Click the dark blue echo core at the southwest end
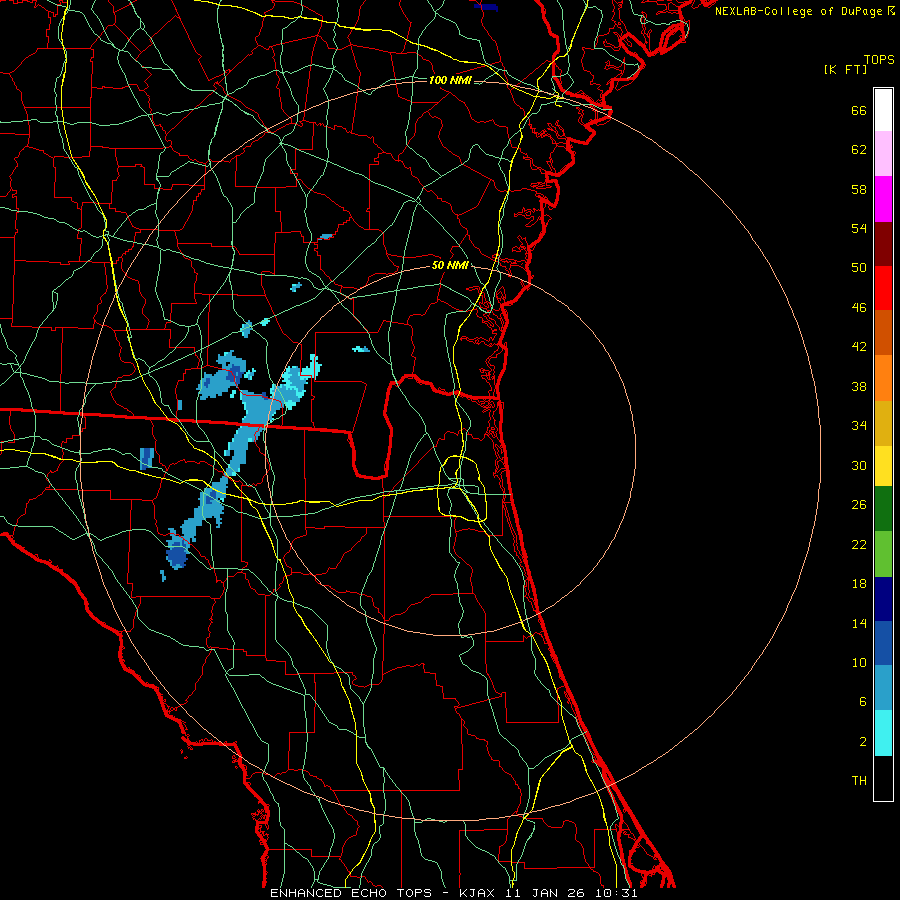The height and width of the screenshot is (900, 900). (x=177, y=556)
